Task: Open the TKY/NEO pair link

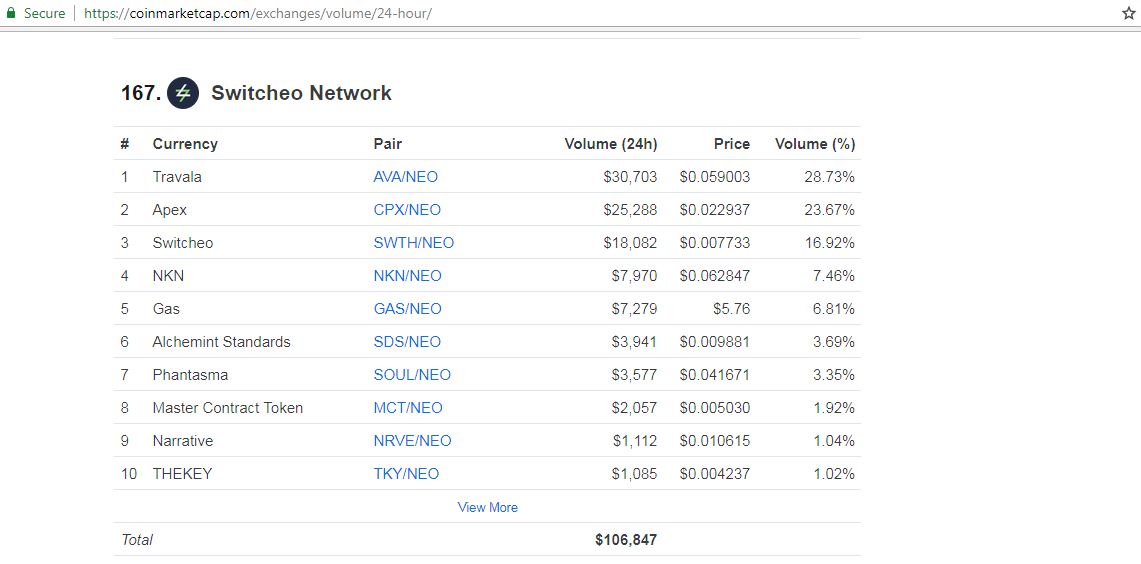Action: (406, 474)
